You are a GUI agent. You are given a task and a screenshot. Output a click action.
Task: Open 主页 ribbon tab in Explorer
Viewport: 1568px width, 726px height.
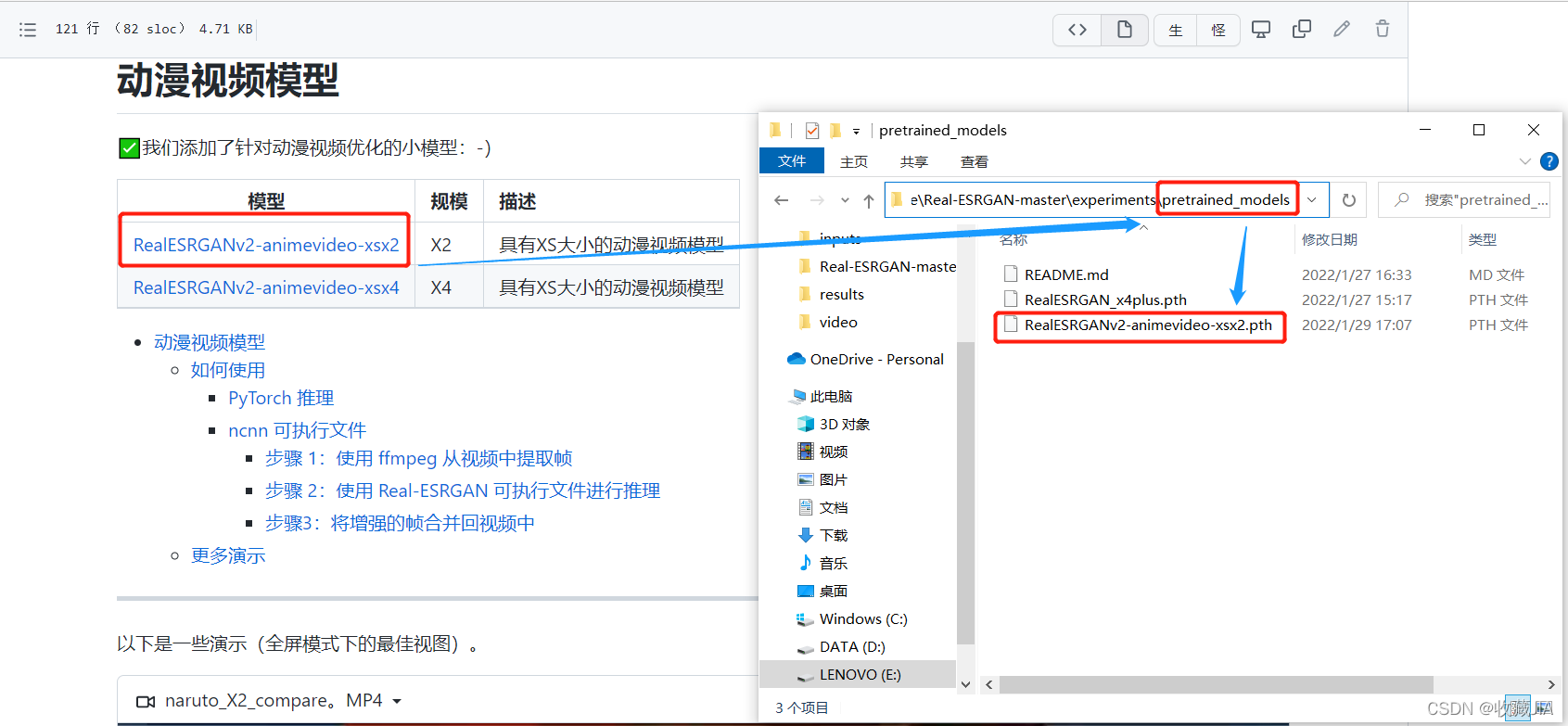[x=854, y=161]
